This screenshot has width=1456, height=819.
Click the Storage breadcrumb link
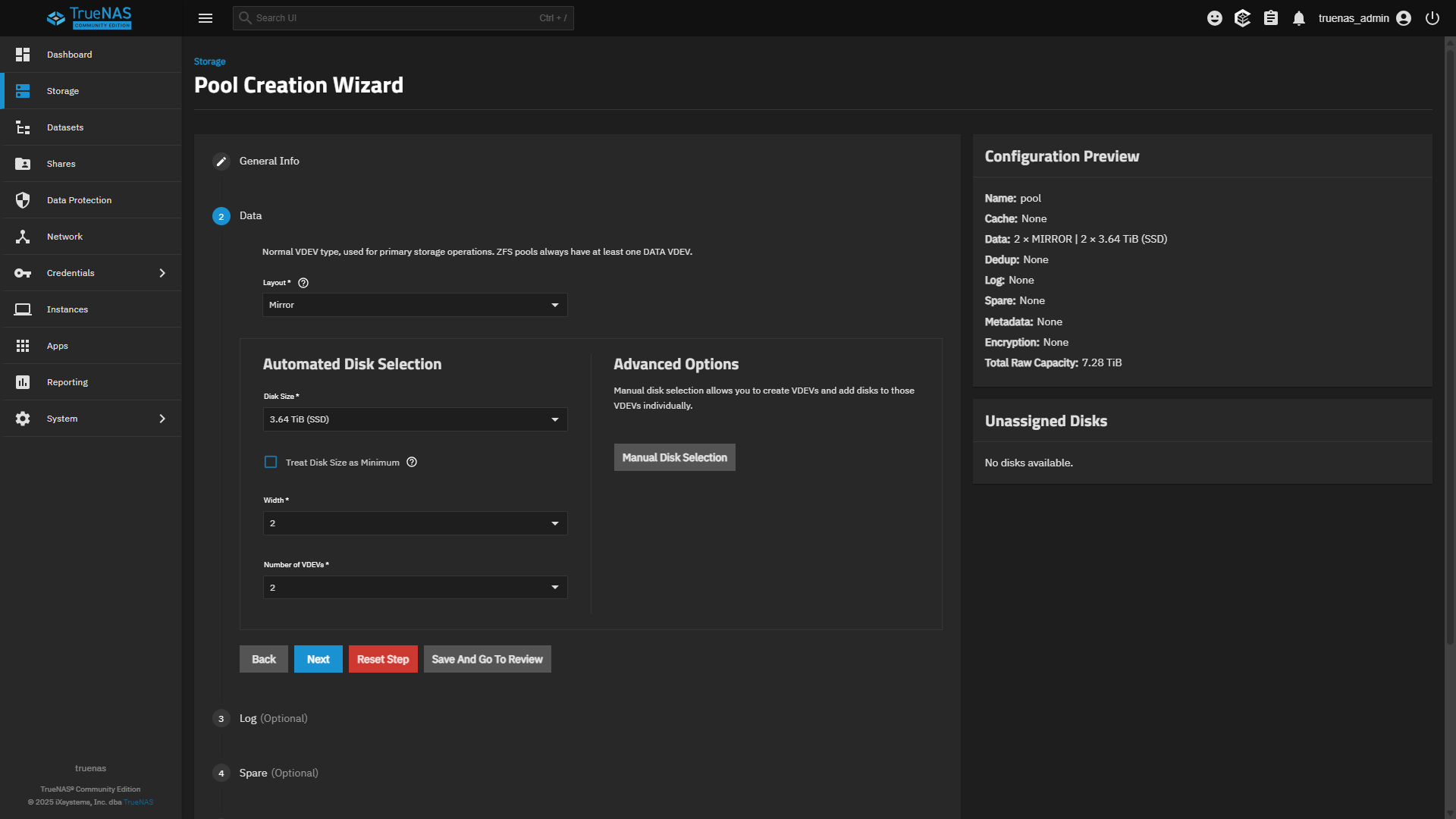click(209, 61)
